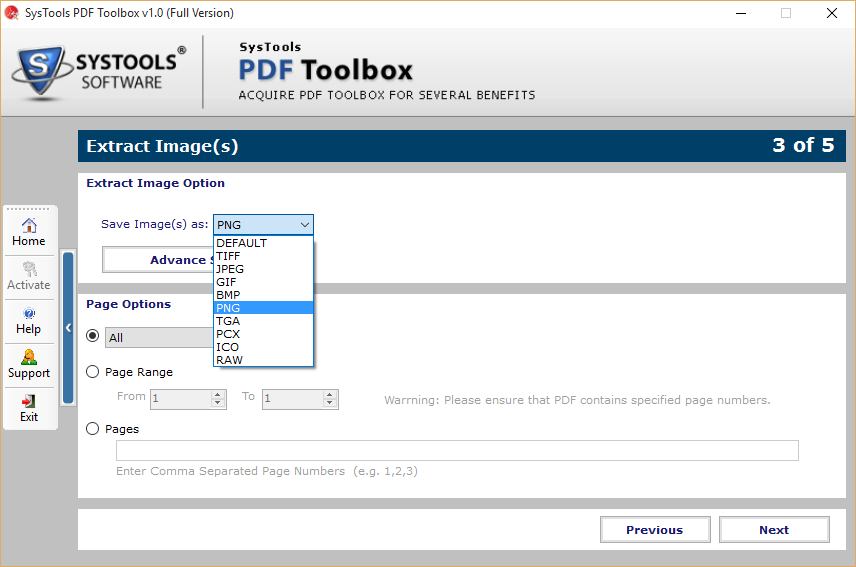This screenshot has height=567, width=856.
Task: Open Help from the sidebar
Action: click(x=29, y=320)
